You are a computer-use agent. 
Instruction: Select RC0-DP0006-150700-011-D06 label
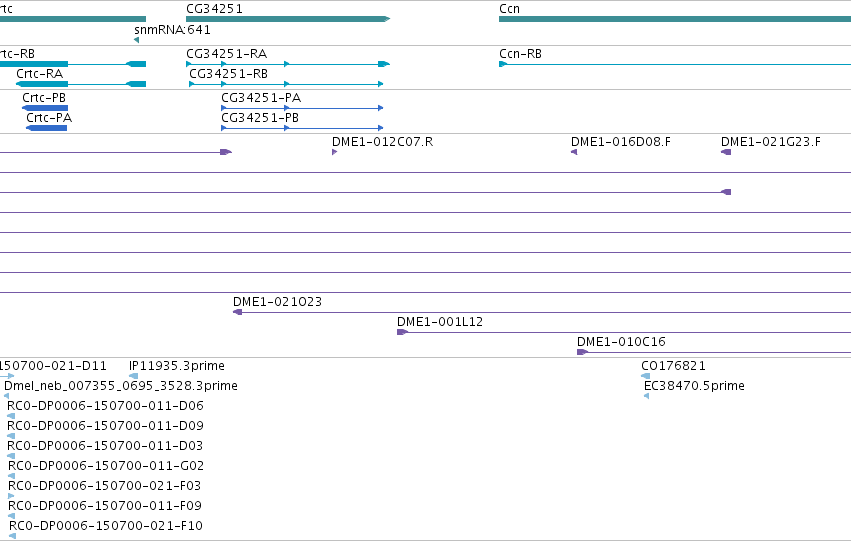[x=105, y=406]
